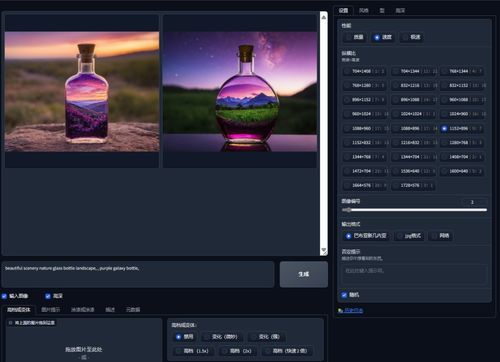500x362 pixels.
Task: Toggle the Input Image checkbox
Action: [x=4, y=296]
